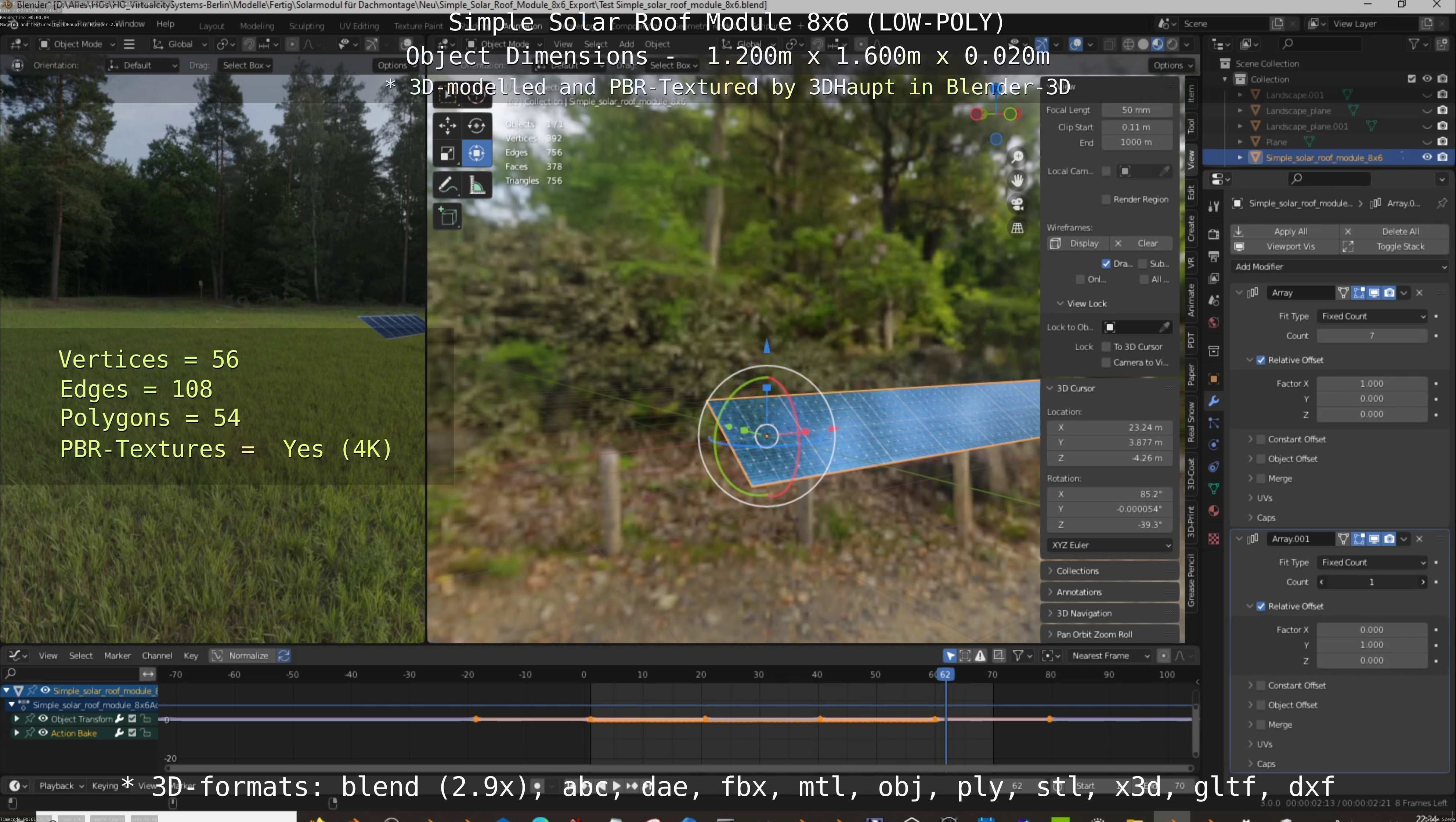Click the Normalize button in graph editor
The width and height of the screenshot is (1456, 822).
[x=248, y=655]
